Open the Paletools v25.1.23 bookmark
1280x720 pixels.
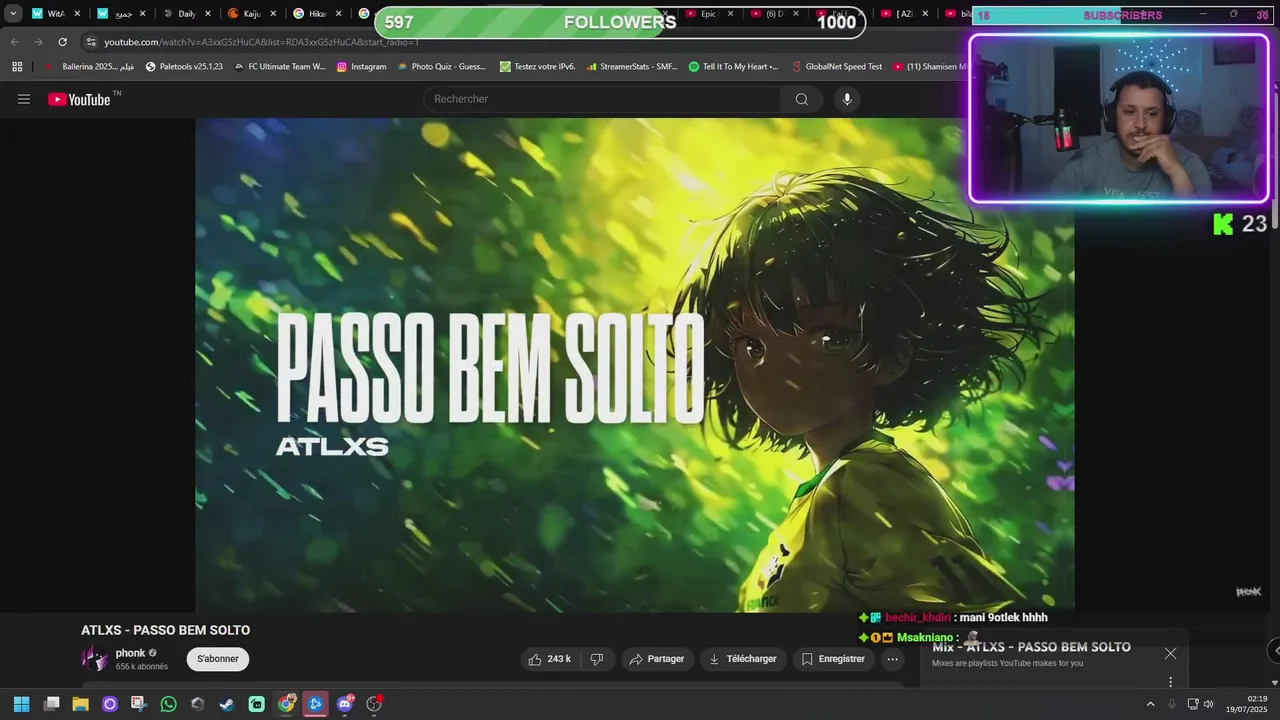click(184, 67)
